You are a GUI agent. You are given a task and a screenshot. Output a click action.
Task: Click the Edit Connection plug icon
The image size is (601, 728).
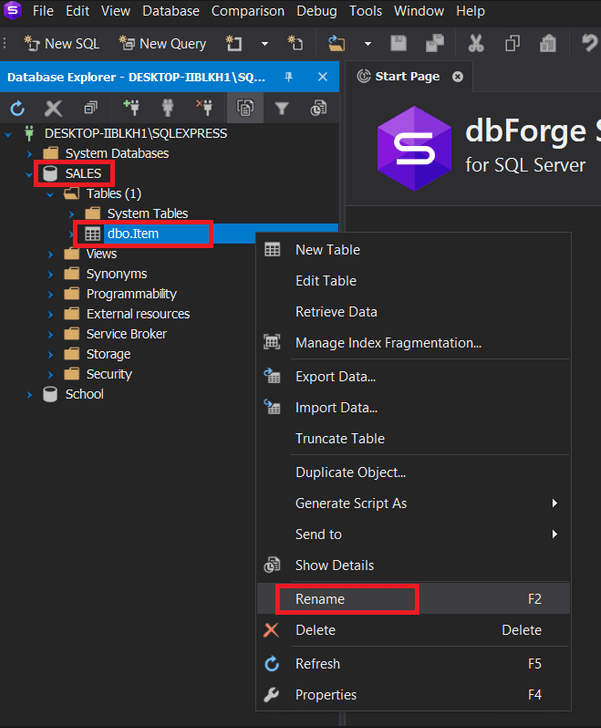(168, 108)
